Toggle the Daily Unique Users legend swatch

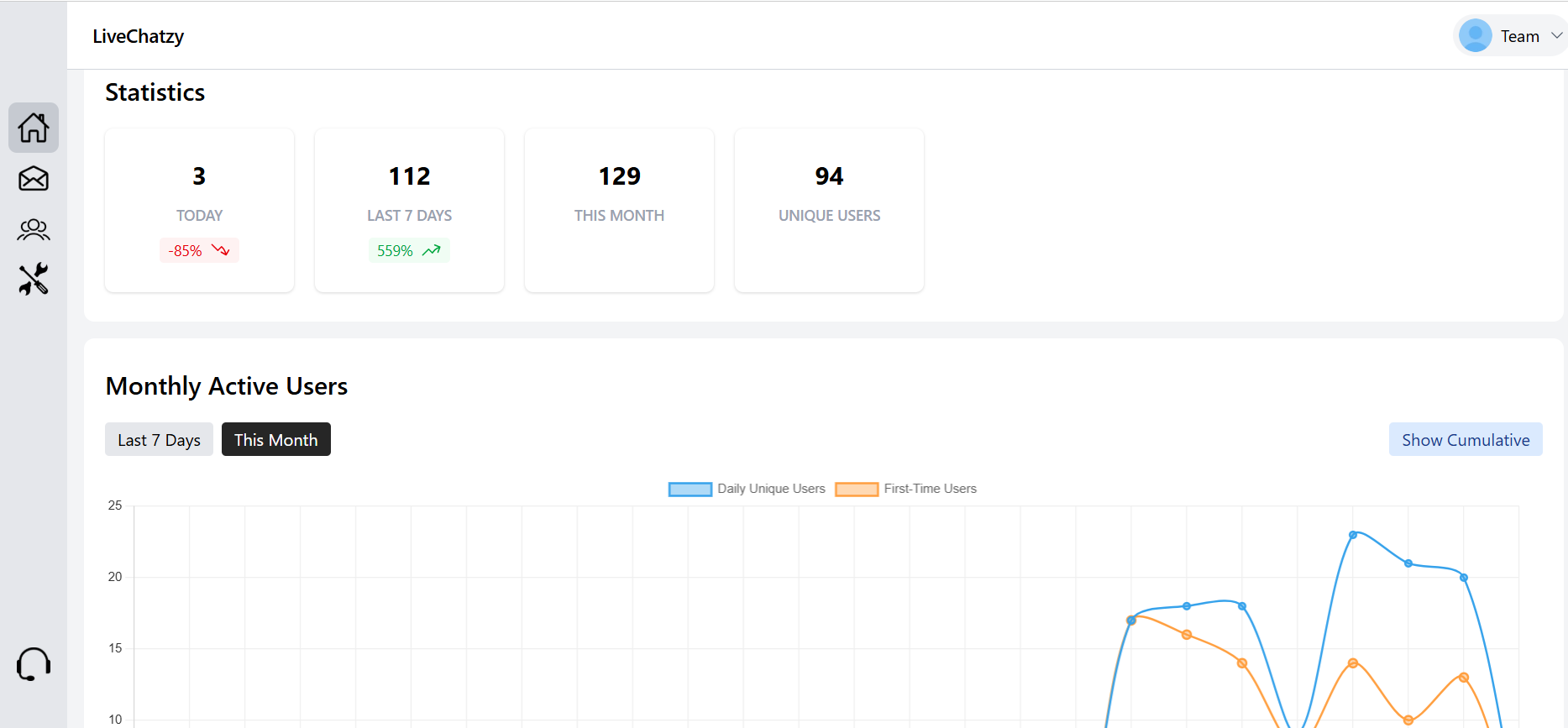pyautogui.click(x=690, y=490)
